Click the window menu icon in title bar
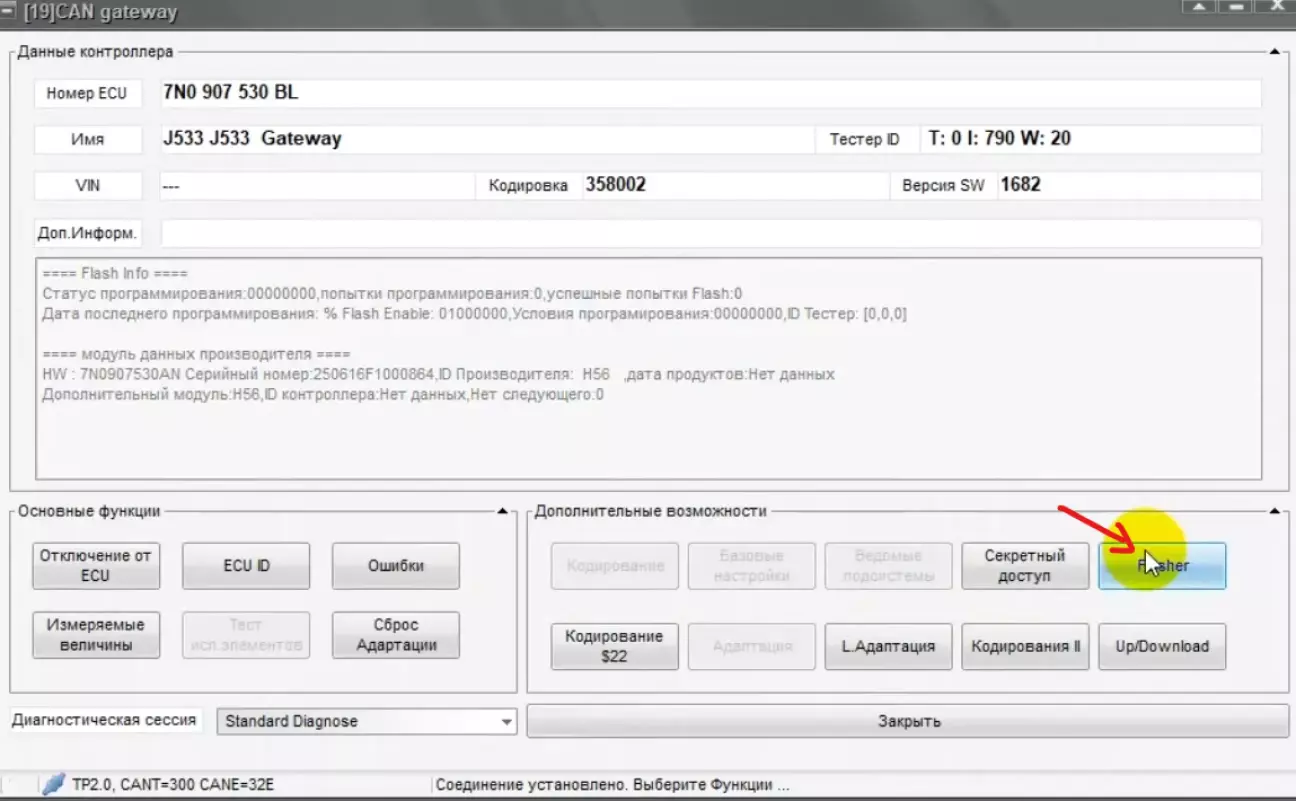Screen dimensions: 1296x801 [x=9, y=12]
